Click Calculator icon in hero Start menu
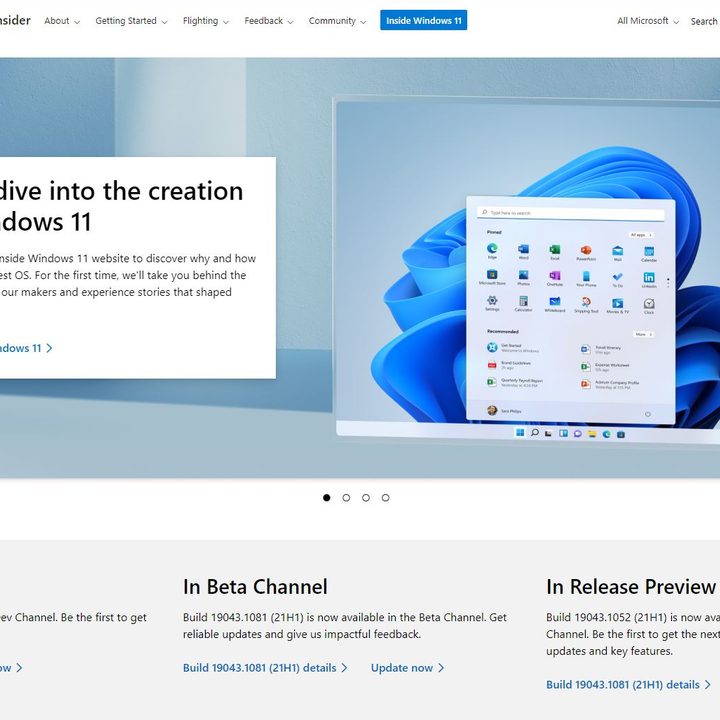The image size is (720, 720). click(x=523, y=301)
